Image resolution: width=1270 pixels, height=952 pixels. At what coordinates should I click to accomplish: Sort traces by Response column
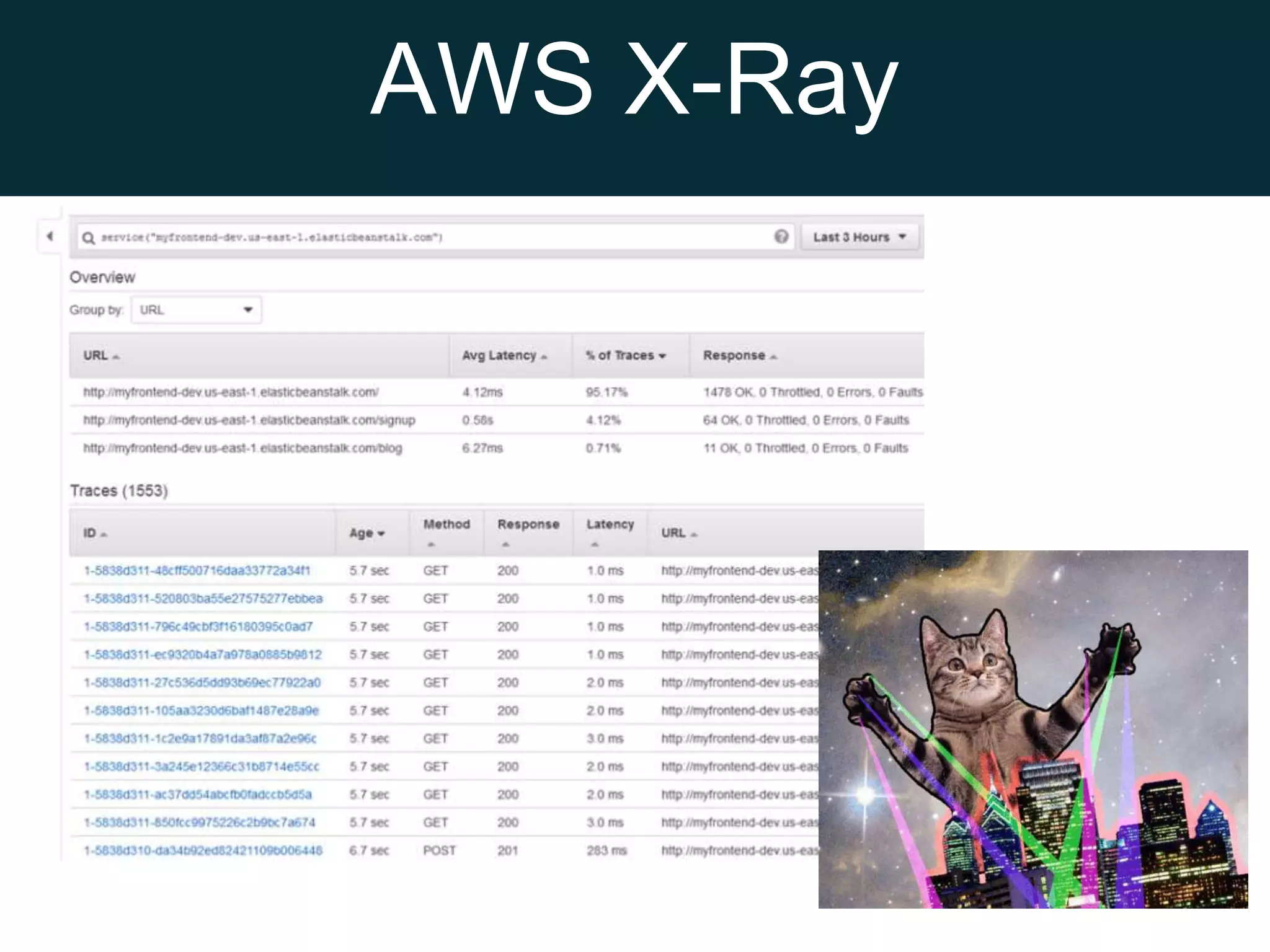point(528,532)
